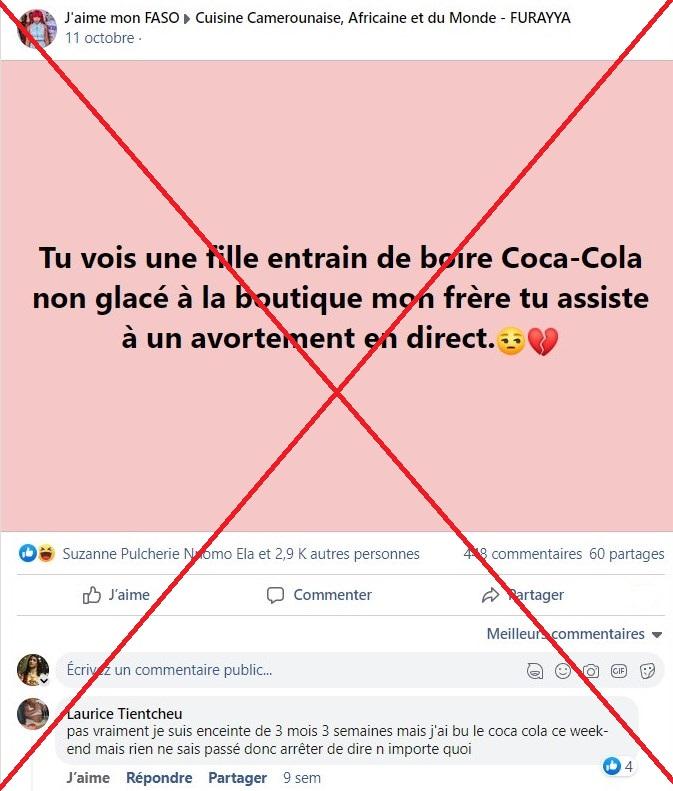View the 60 partages list
Image resolution: width=673 pixels, height=791 pixels.
(x=627, y=554)
